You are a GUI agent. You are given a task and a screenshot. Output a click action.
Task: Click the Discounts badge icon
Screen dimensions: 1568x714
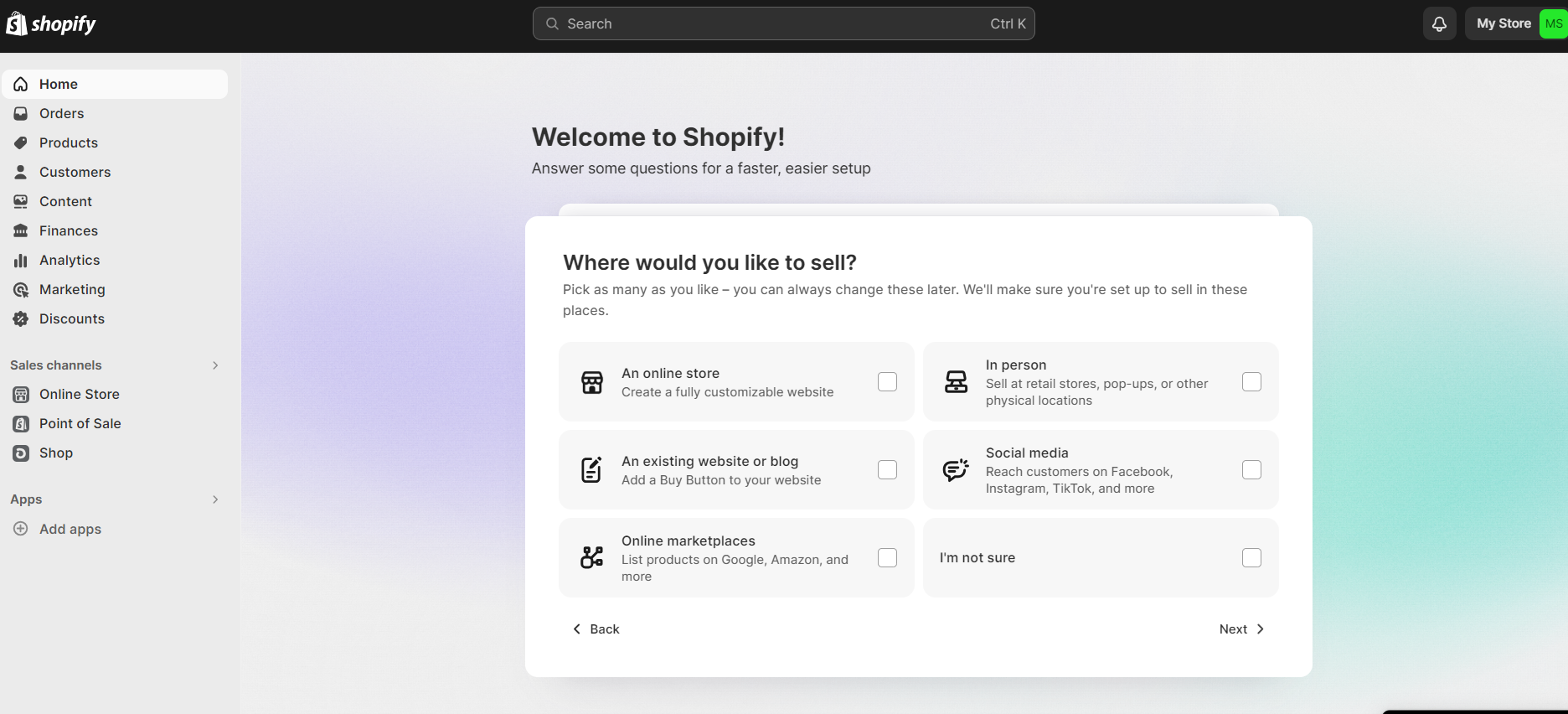(21, 319)
